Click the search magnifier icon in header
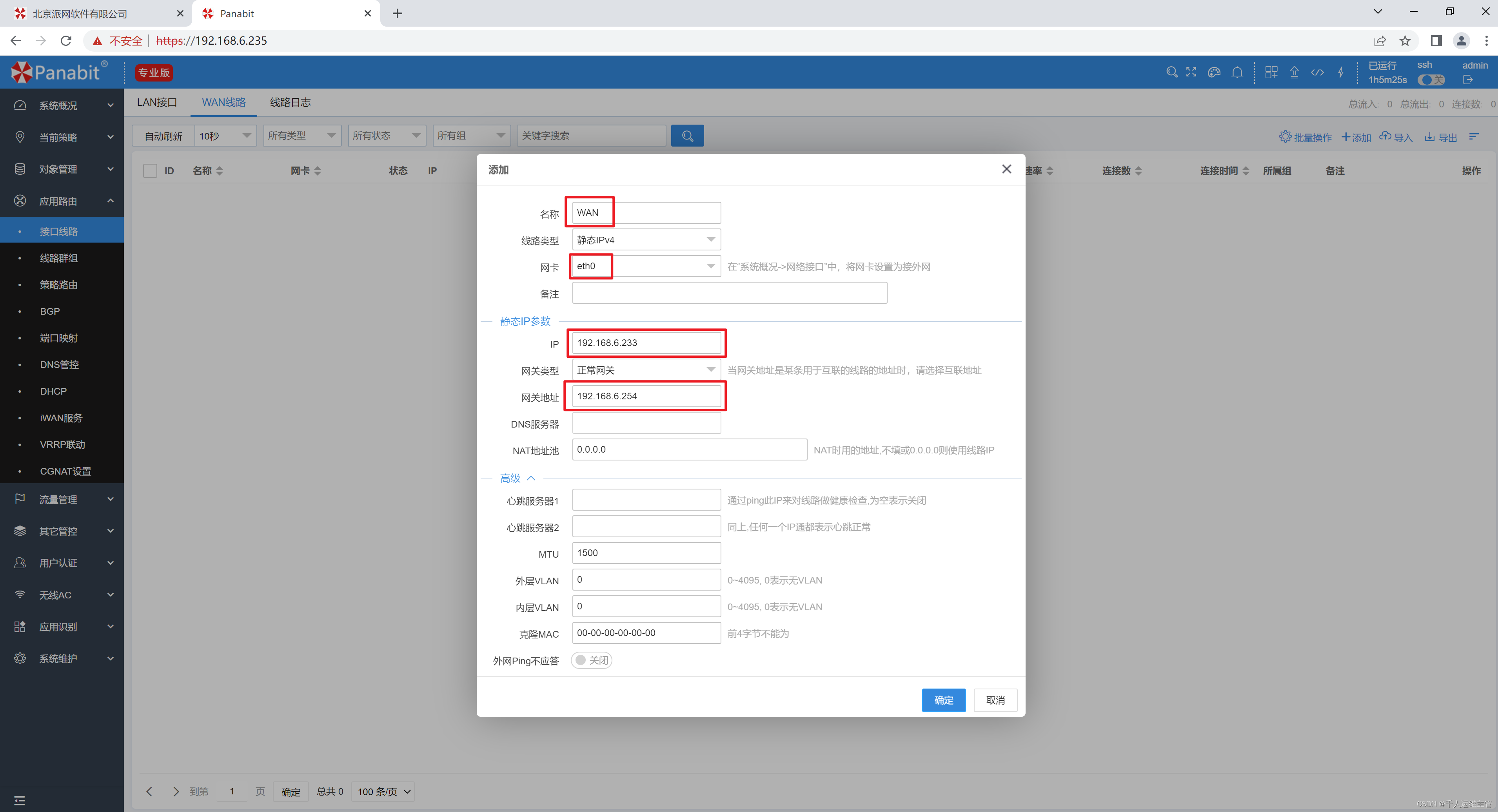1498x812 pixels. (1172, 72)
